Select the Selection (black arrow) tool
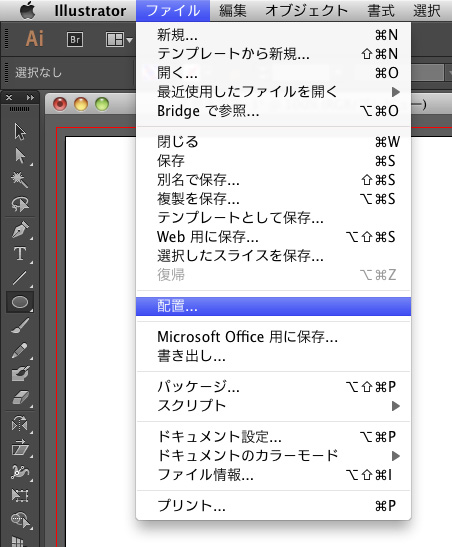Screen dimensions: 452x547 [20, 132]
